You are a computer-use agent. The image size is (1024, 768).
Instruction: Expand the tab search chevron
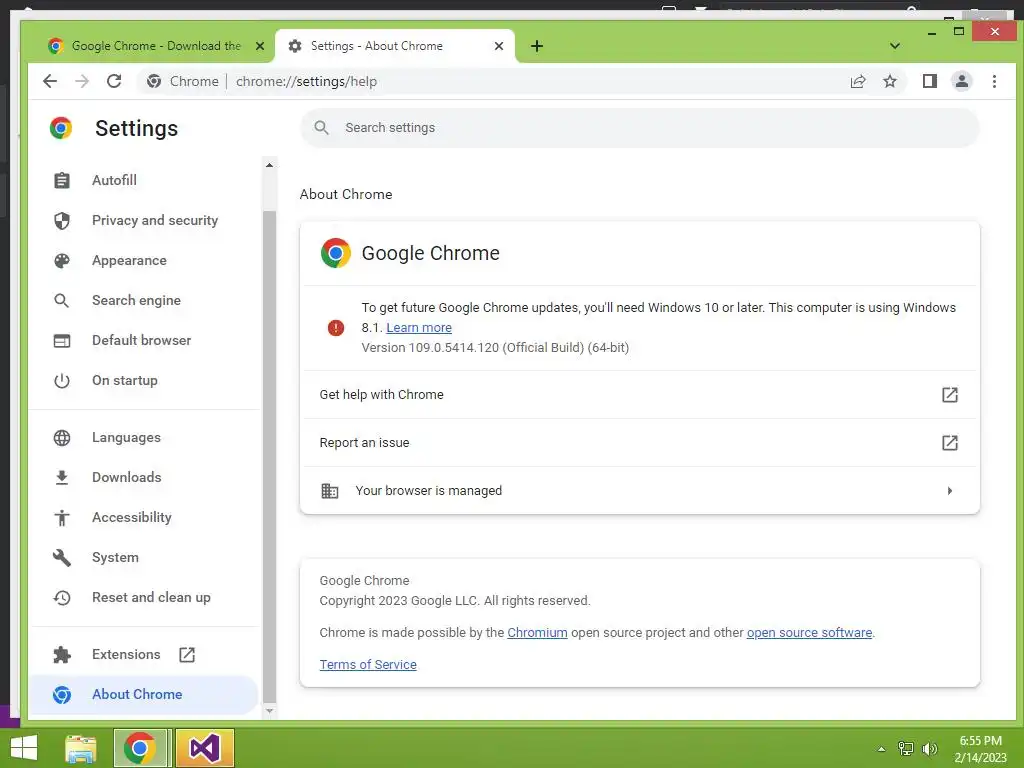[895, 46]
